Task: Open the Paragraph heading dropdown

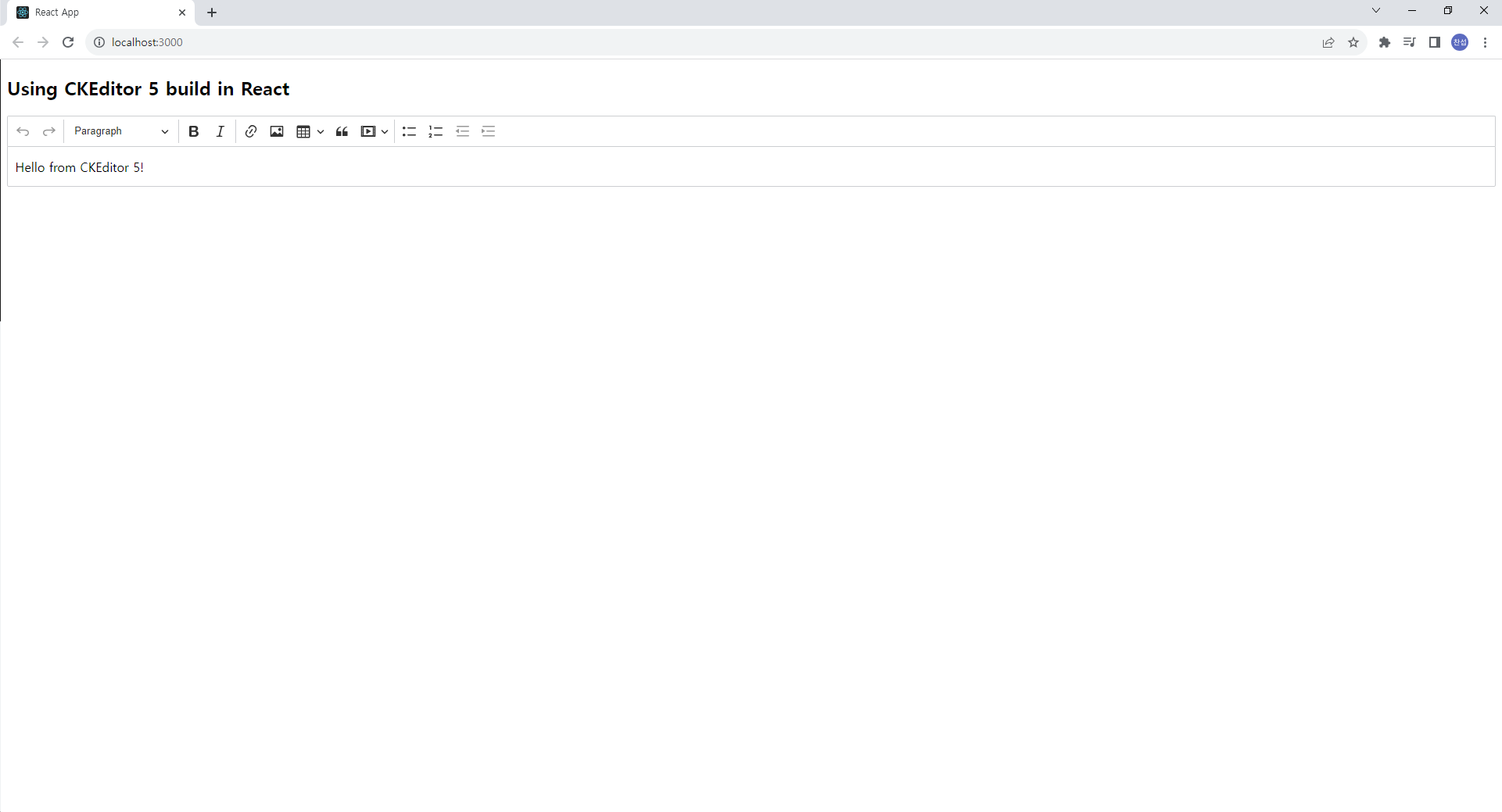Action: click(119, 131)
